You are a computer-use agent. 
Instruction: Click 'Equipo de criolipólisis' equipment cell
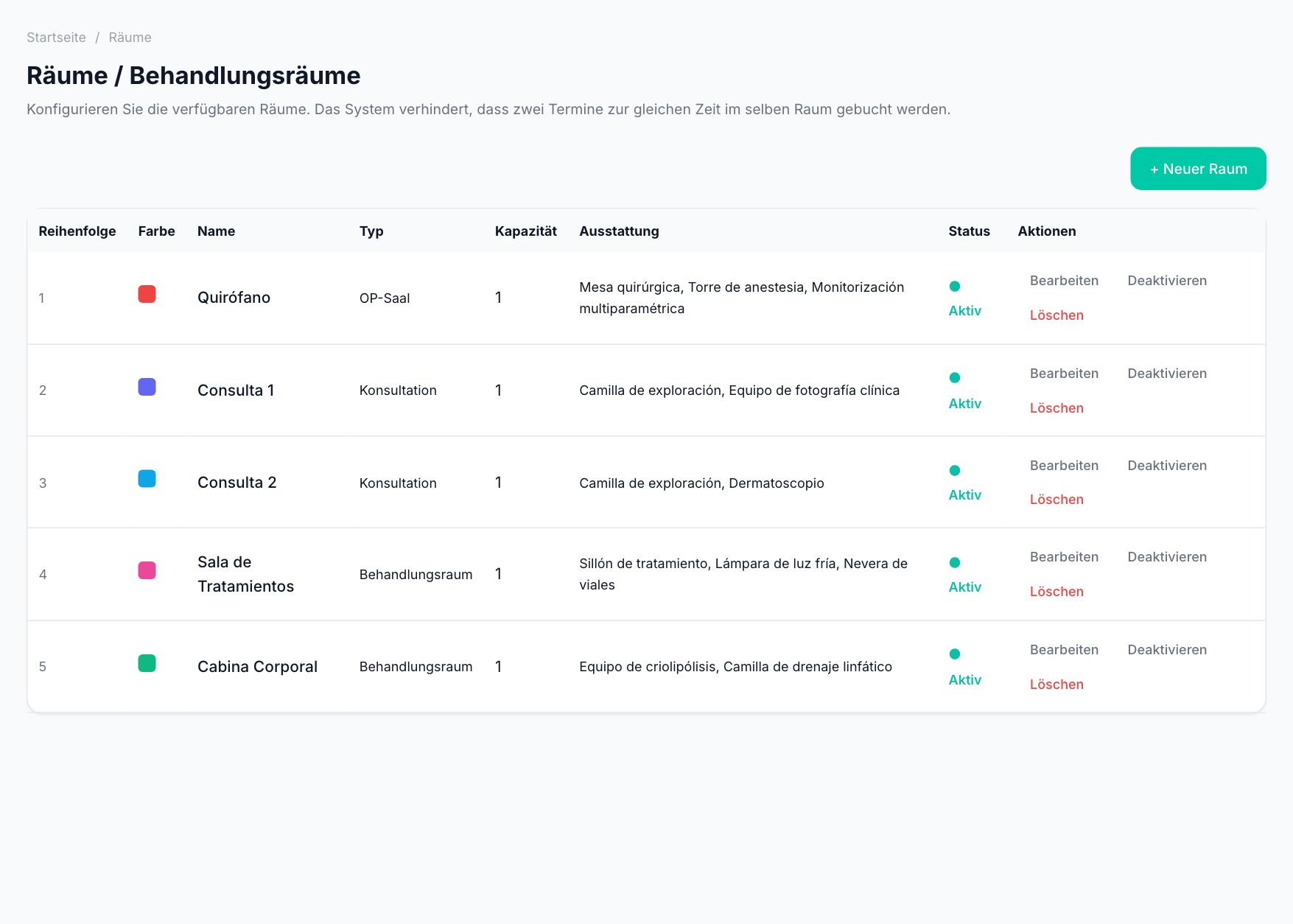pos(735,667)
